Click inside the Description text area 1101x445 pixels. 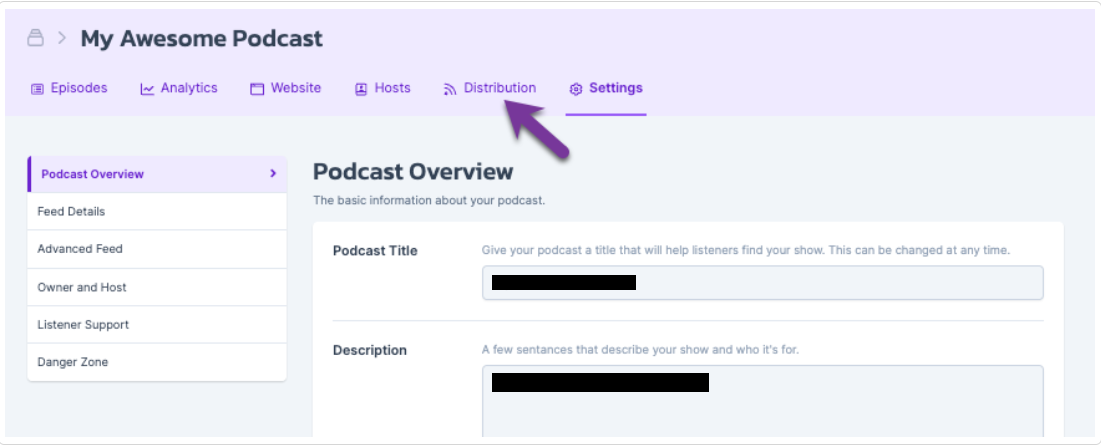pyautogui.click(x=763, y=401)
